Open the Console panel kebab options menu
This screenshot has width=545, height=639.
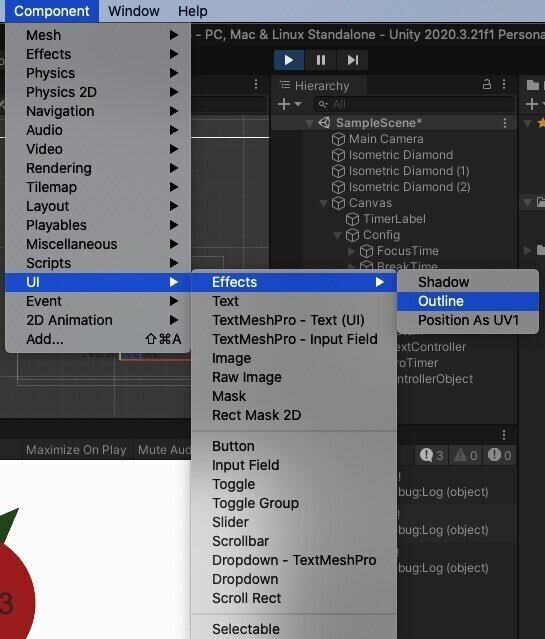[x=504, y=435]
